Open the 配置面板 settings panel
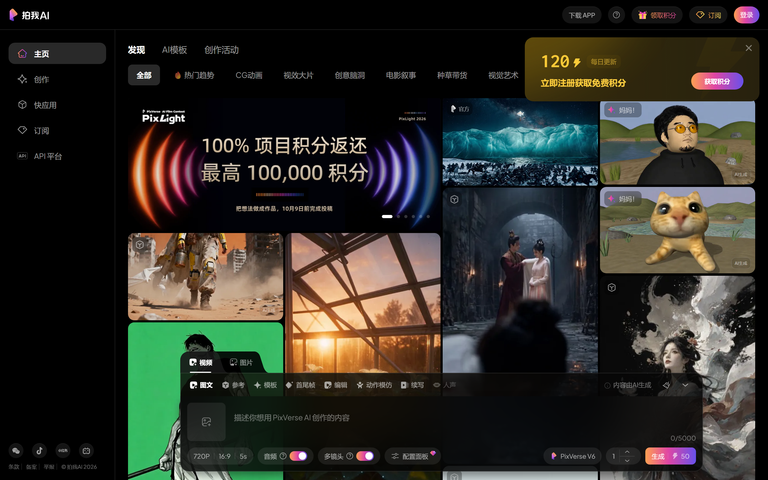 coord(413,456)
